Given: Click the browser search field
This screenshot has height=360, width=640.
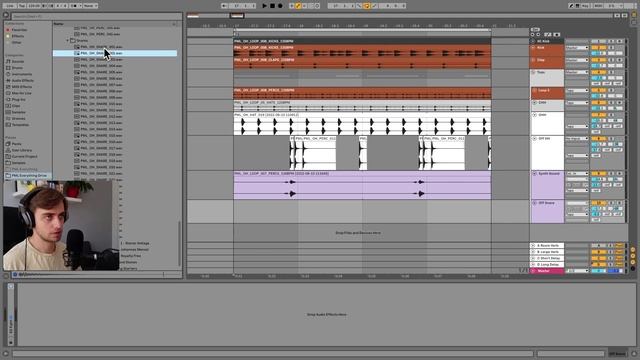Looking at the screenshot, I should tap(96, 16).
